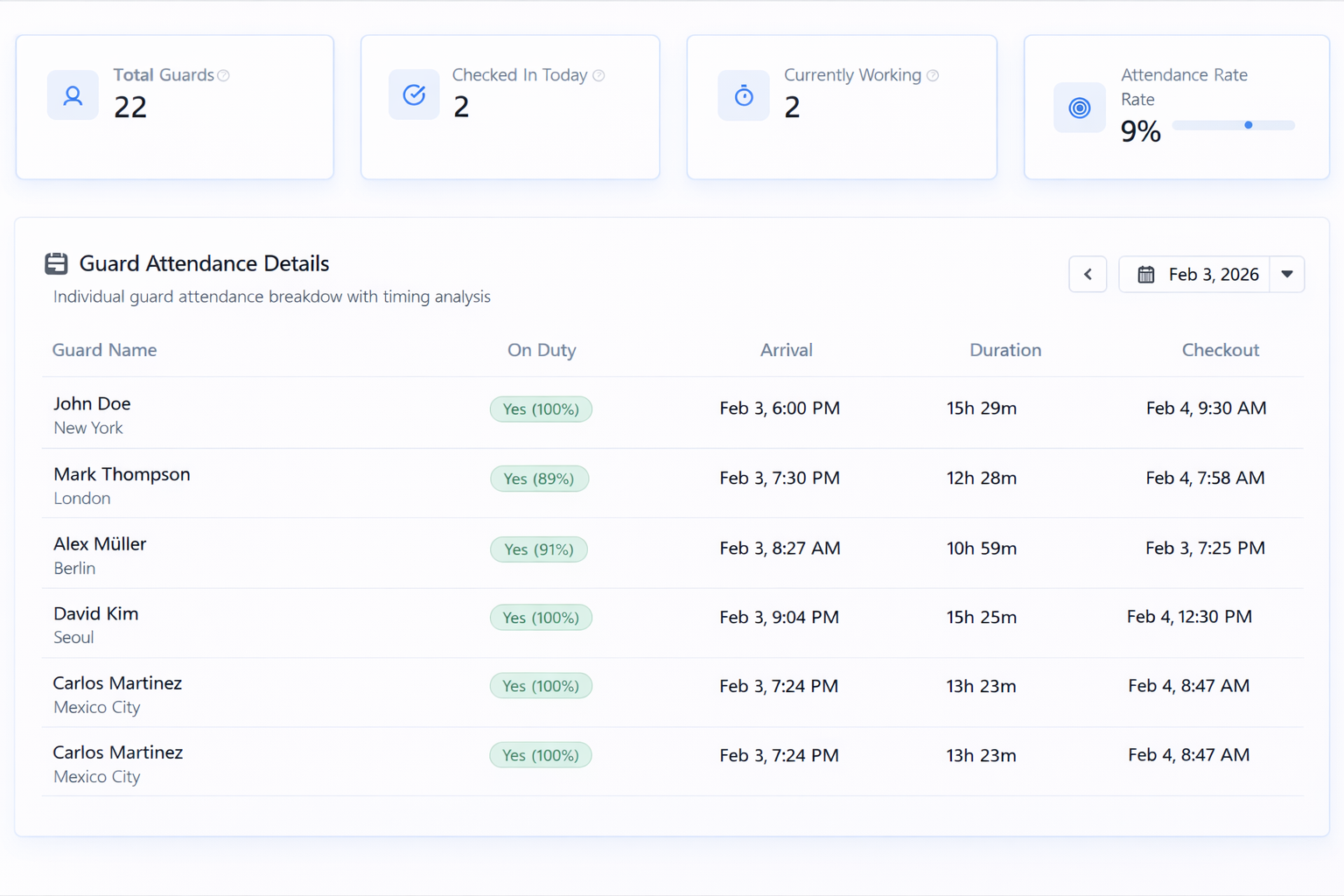Sort by the Duration column header

coord(1005,350)
